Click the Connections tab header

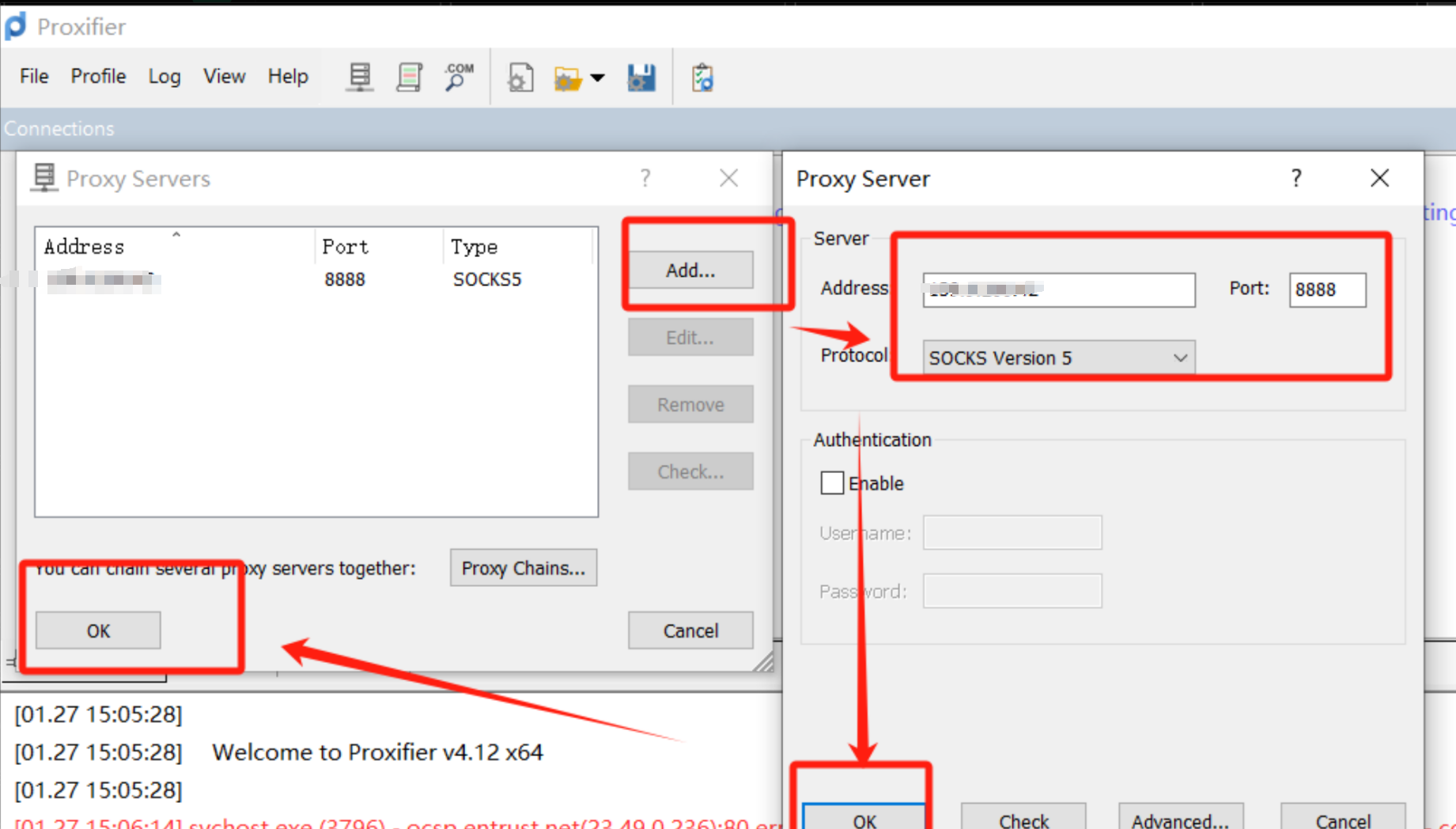click(x=59, y=128)
